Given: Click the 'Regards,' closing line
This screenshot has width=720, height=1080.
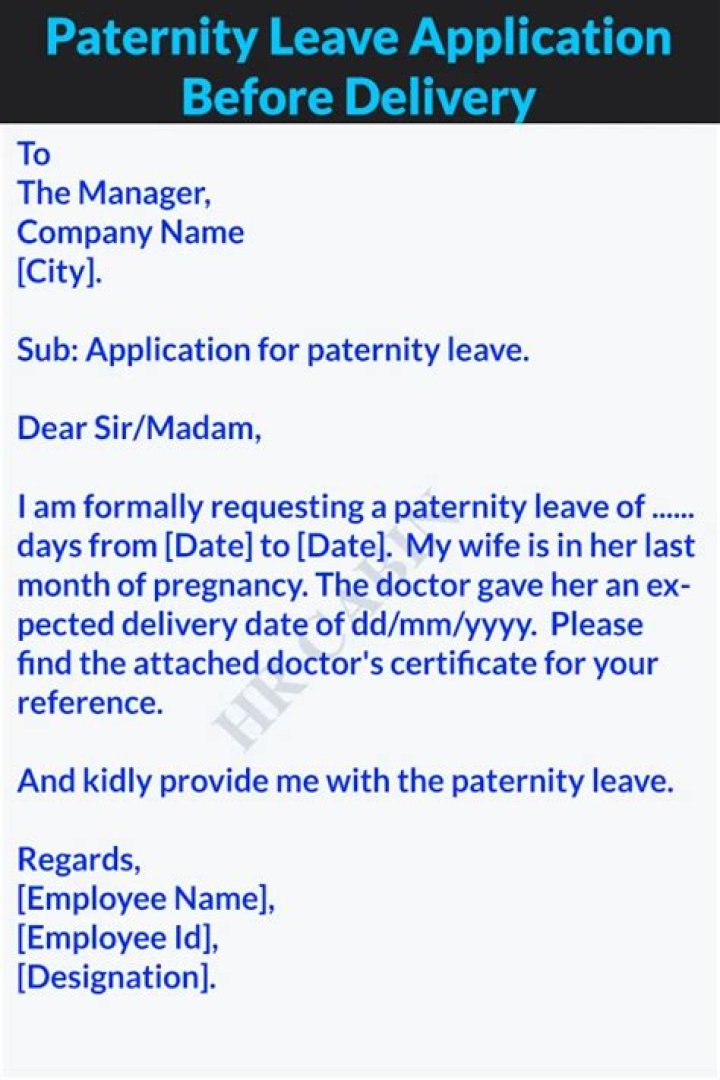Looking at the screenshot, I should coord(79,859).
